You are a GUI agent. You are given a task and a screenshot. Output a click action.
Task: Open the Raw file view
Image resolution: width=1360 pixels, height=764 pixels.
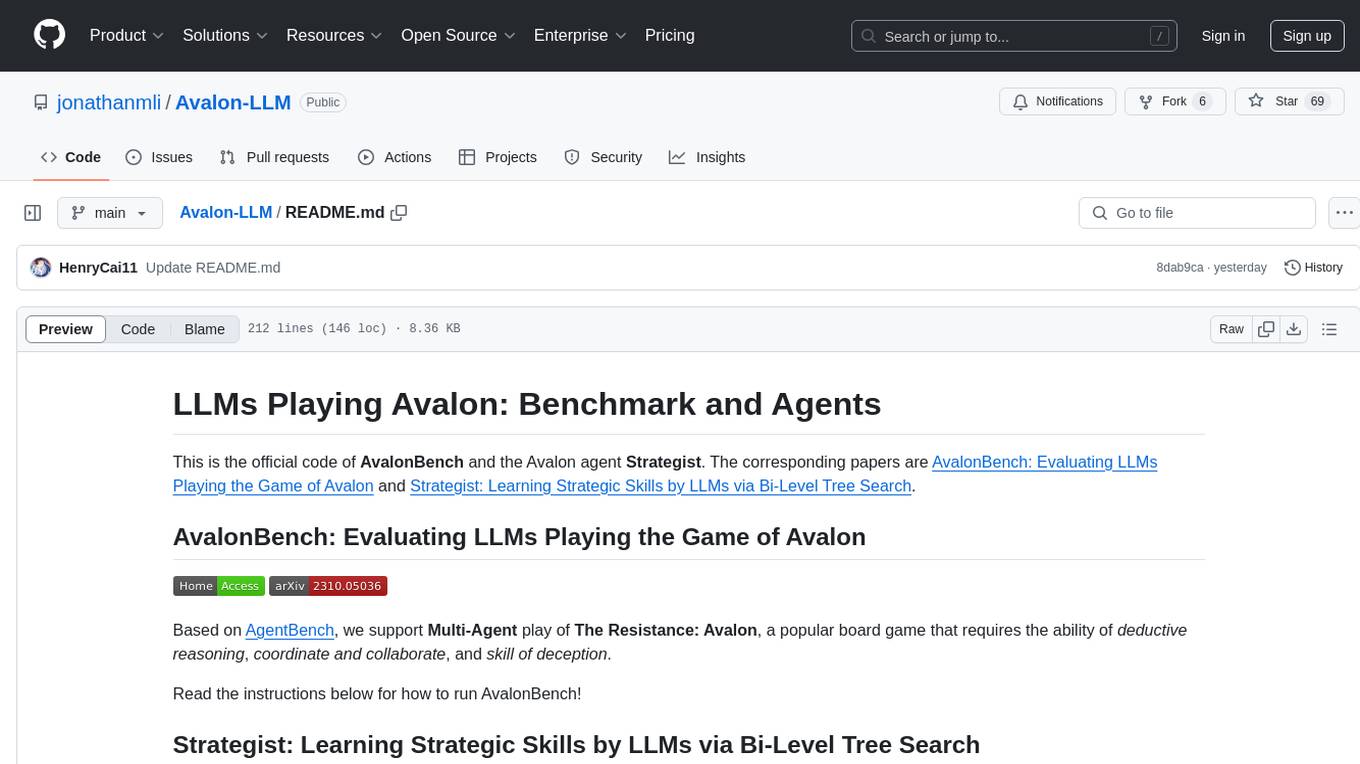coord(1231,329)
